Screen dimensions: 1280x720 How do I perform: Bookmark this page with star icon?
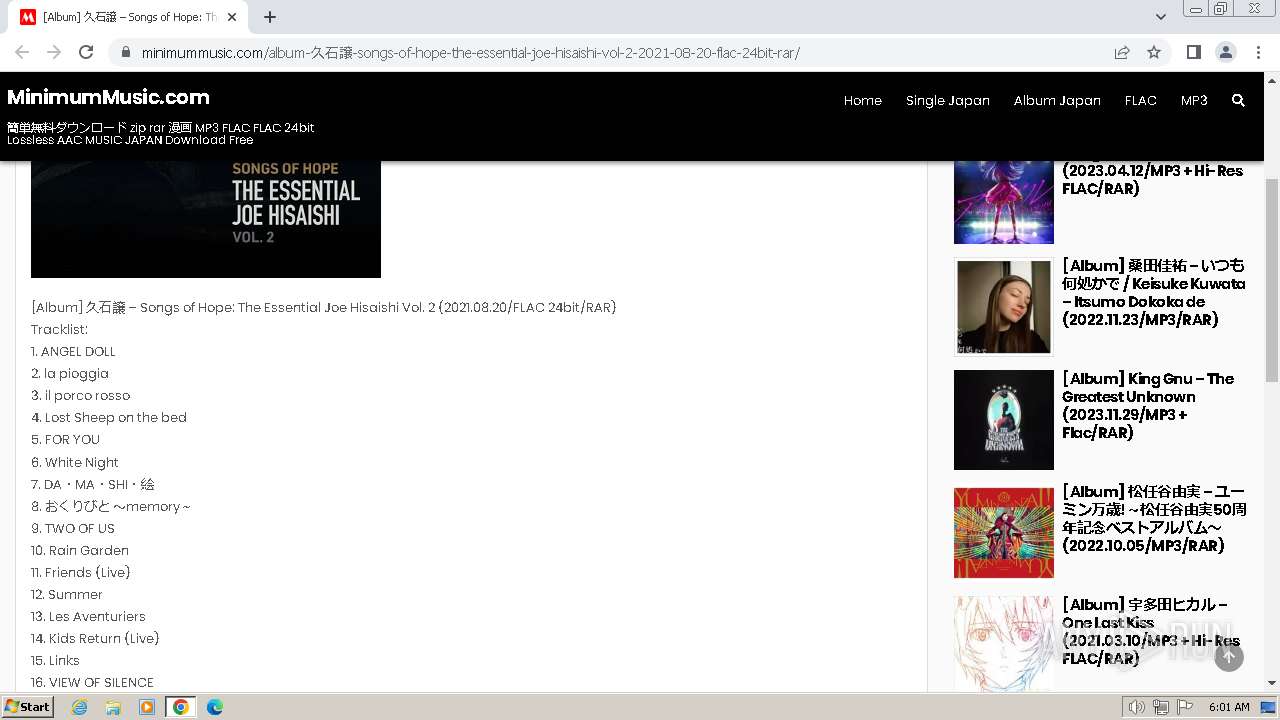point(1154,53)
